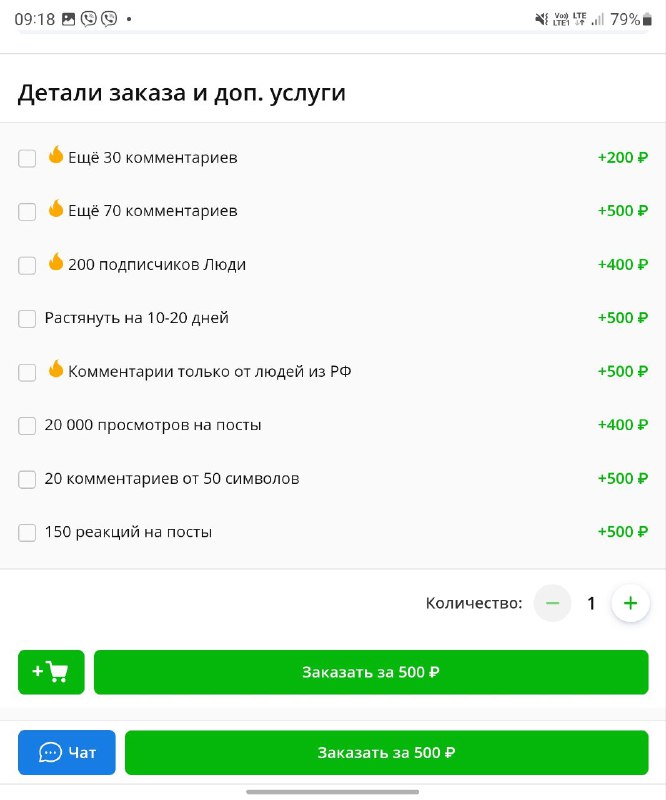Decrease quantity with the minus button
The image size is (666, 800).
(x=552, y=603)
